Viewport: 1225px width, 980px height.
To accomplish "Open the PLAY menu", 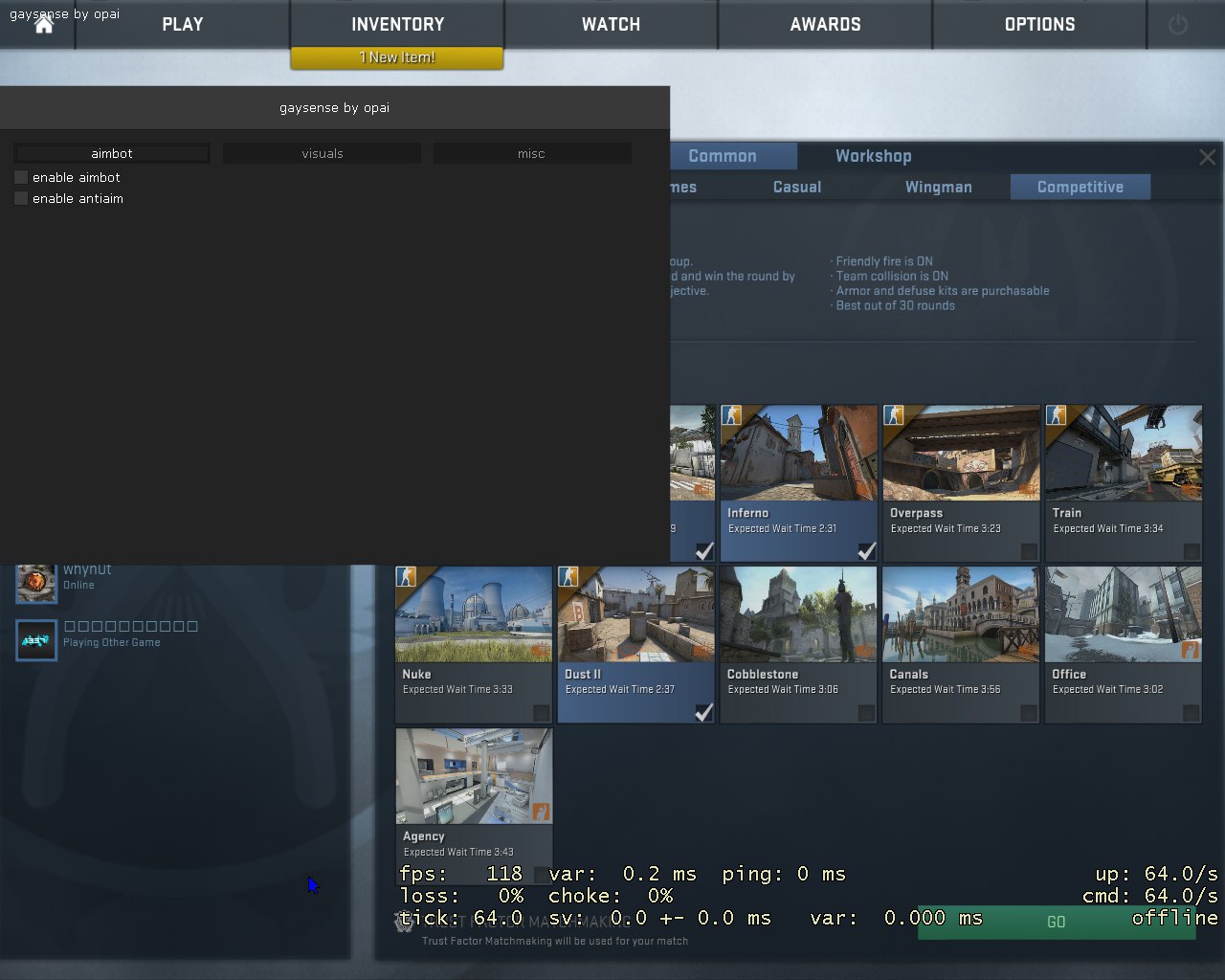I will [183, 25].
